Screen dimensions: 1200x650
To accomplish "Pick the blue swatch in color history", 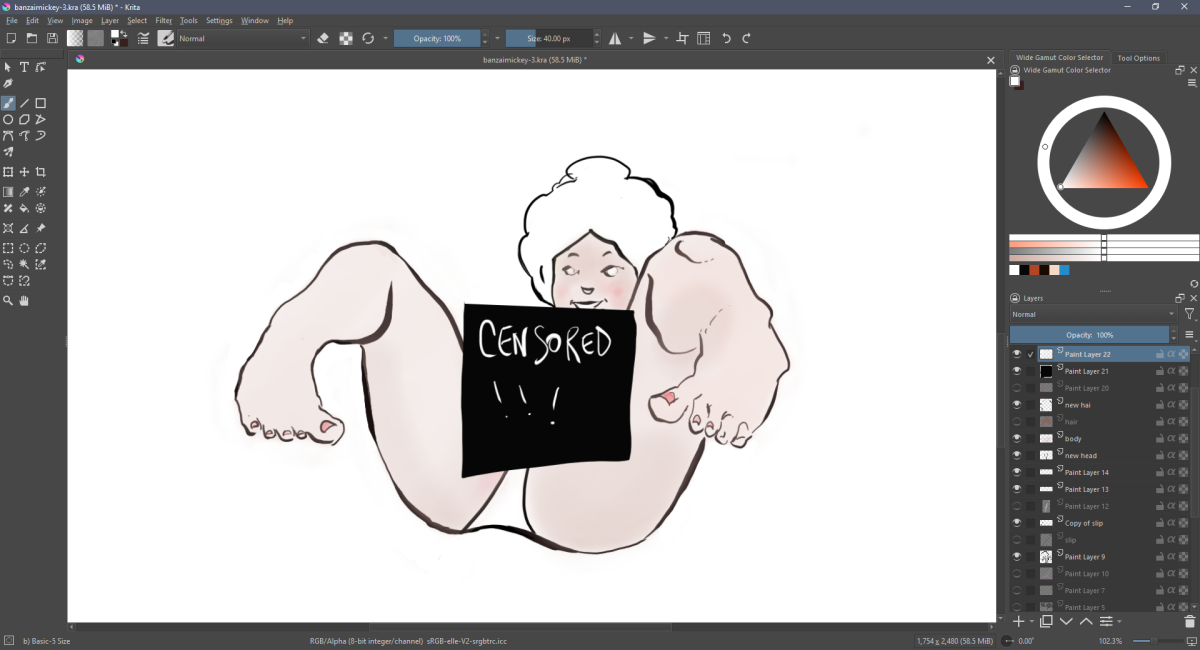I will pos(1065,270).
